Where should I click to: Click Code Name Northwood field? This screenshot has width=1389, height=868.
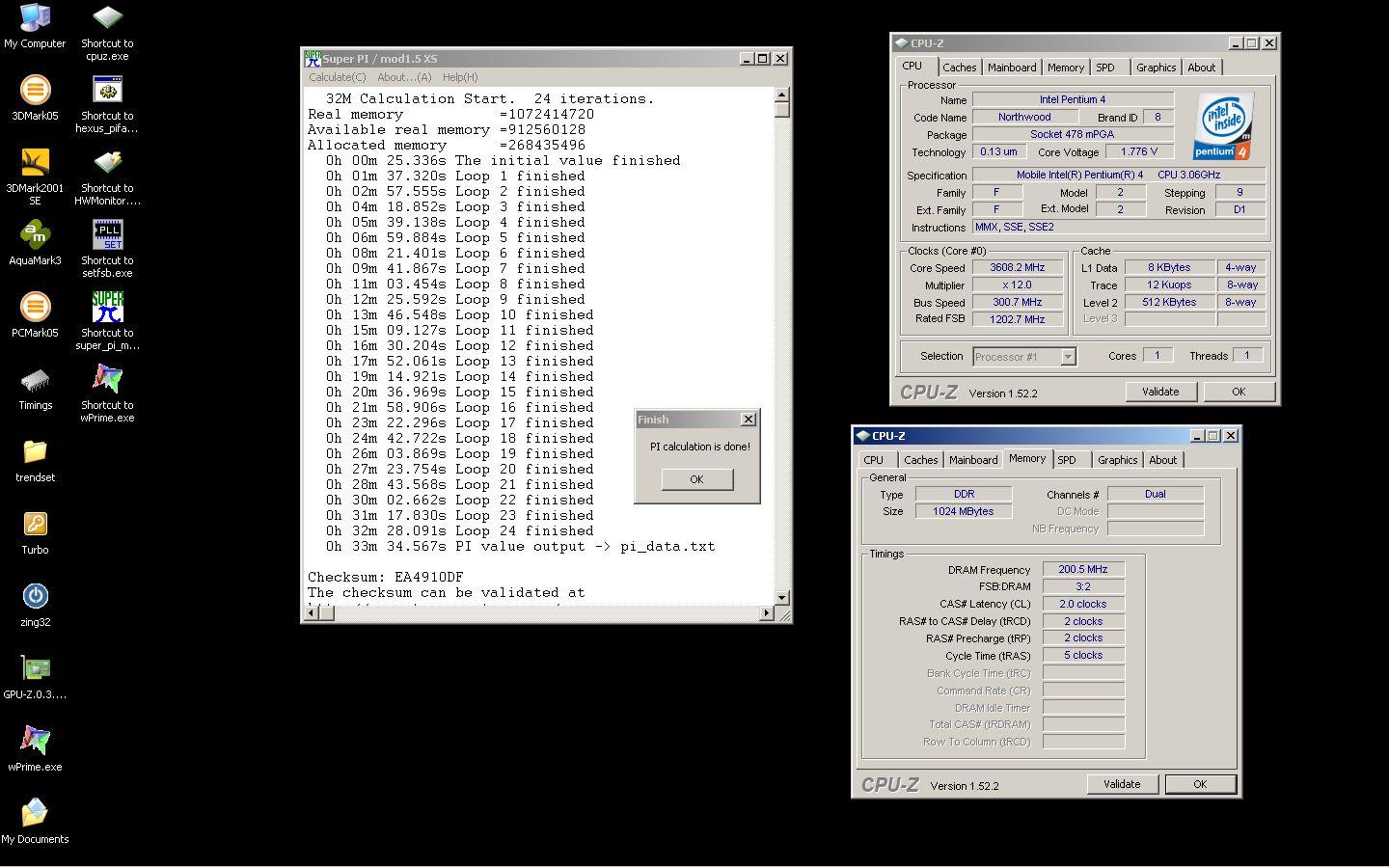pos(1024,117)
